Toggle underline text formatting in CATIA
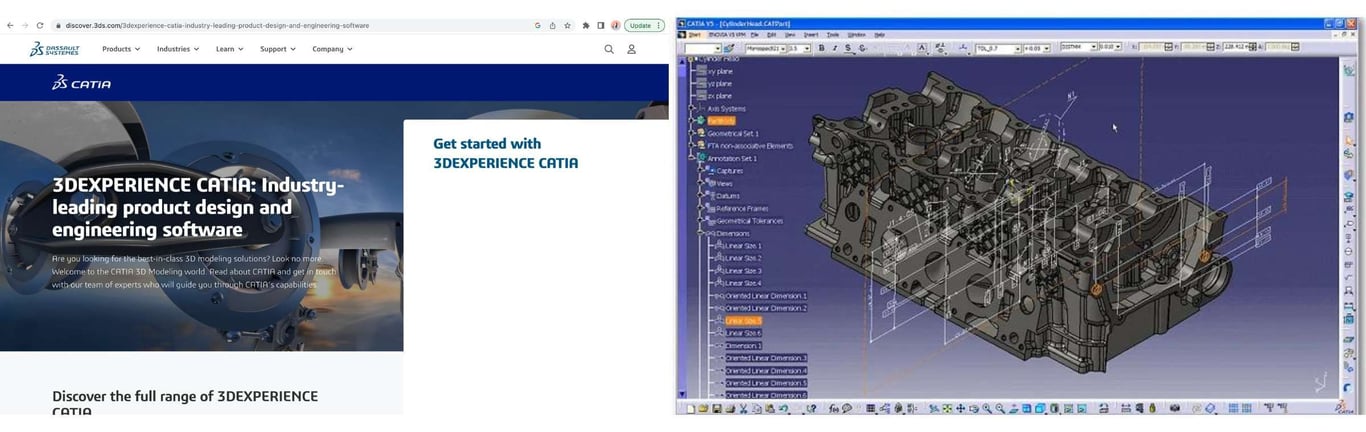 848,48
